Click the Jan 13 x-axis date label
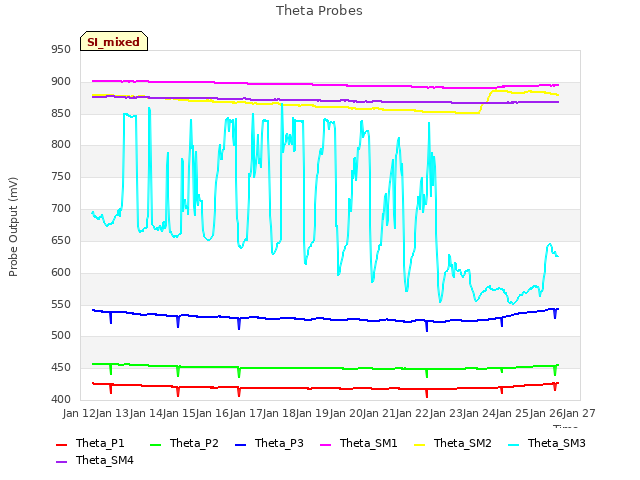Viewport: 640px width, 480px height. [x=113, y=413]
